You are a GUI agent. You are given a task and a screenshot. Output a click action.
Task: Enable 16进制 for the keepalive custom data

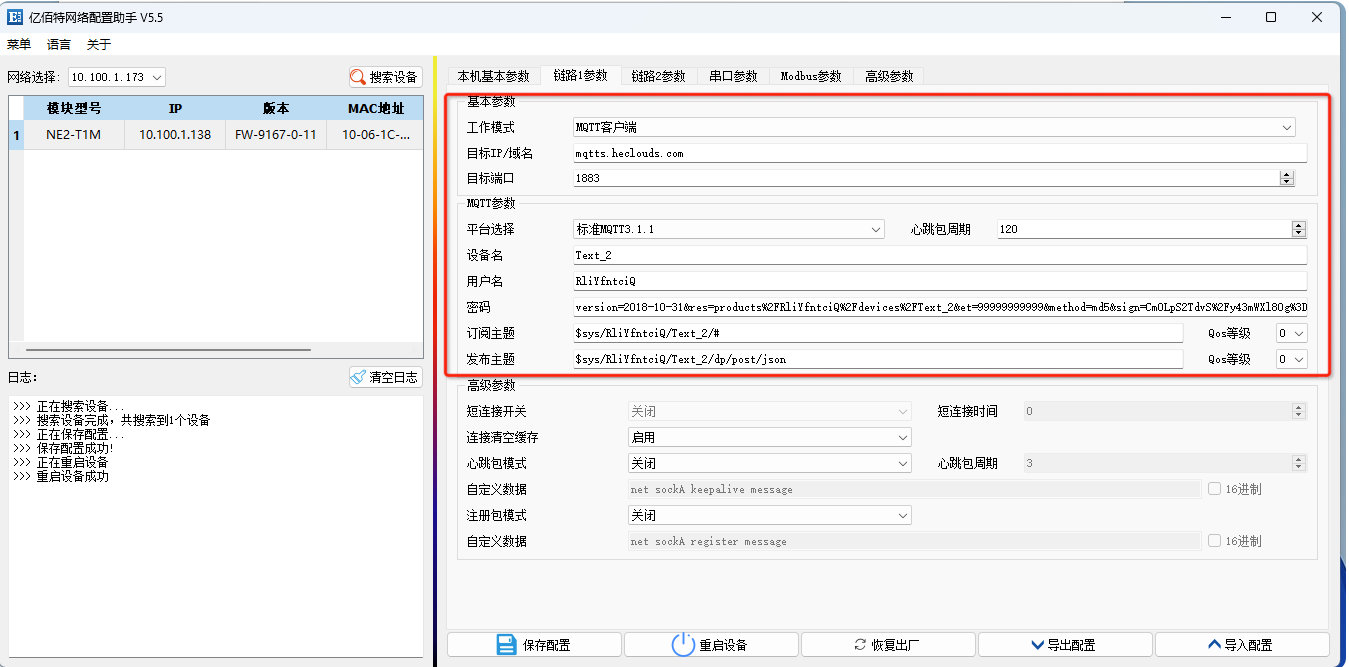tap(1216, 489)
